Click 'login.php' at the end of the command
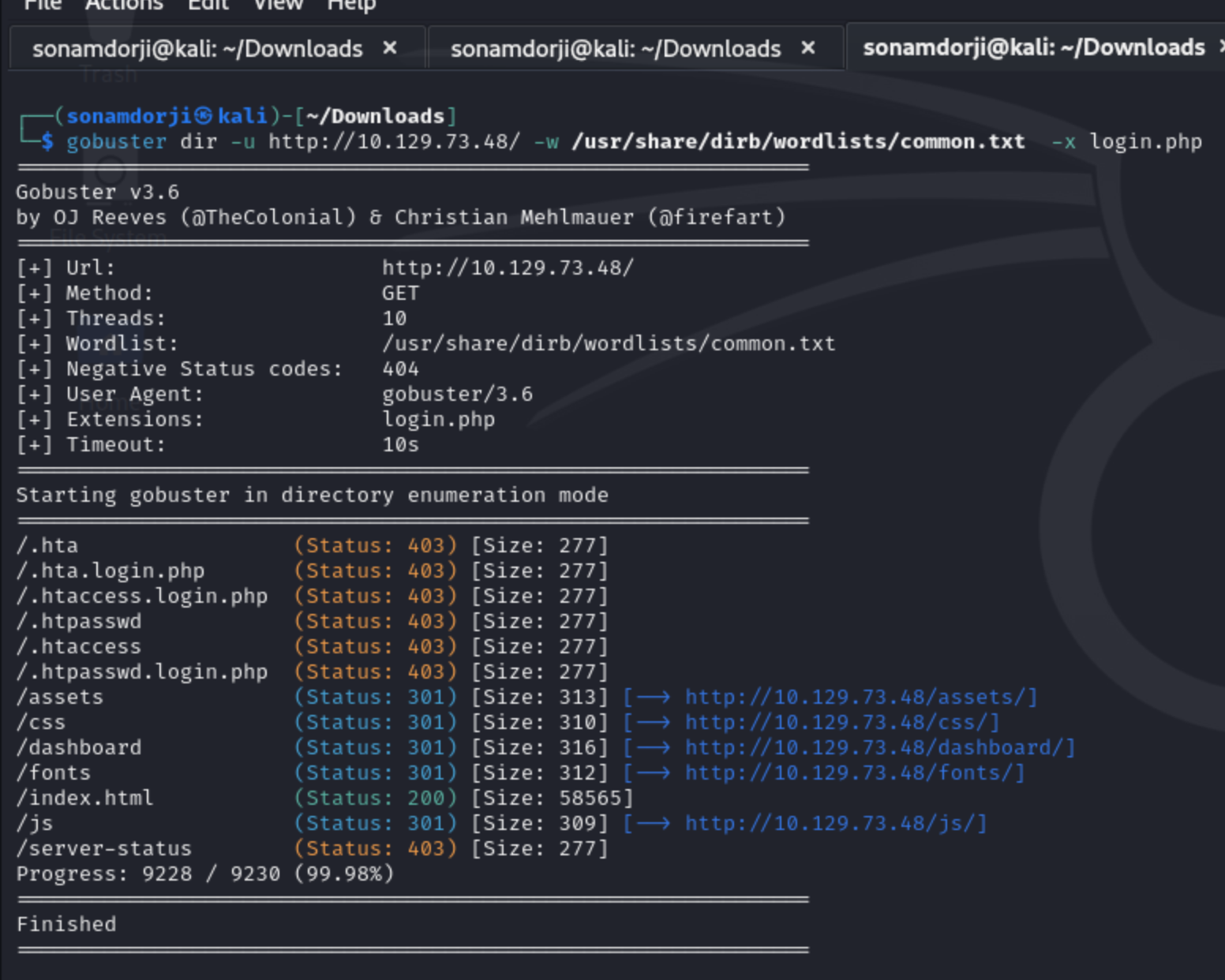 click(1146, 142)
